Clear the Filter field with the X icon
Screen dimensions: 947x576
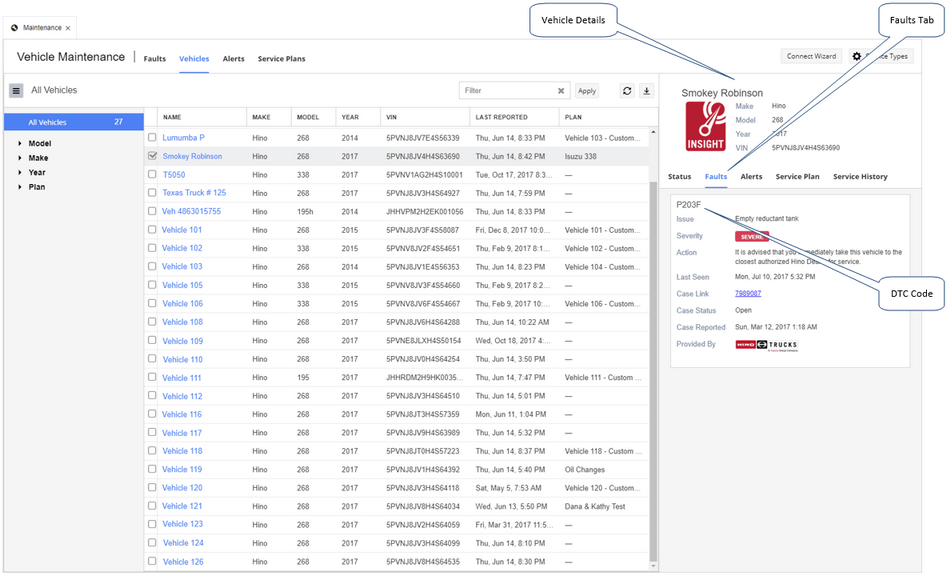click(x=561, y=91)
